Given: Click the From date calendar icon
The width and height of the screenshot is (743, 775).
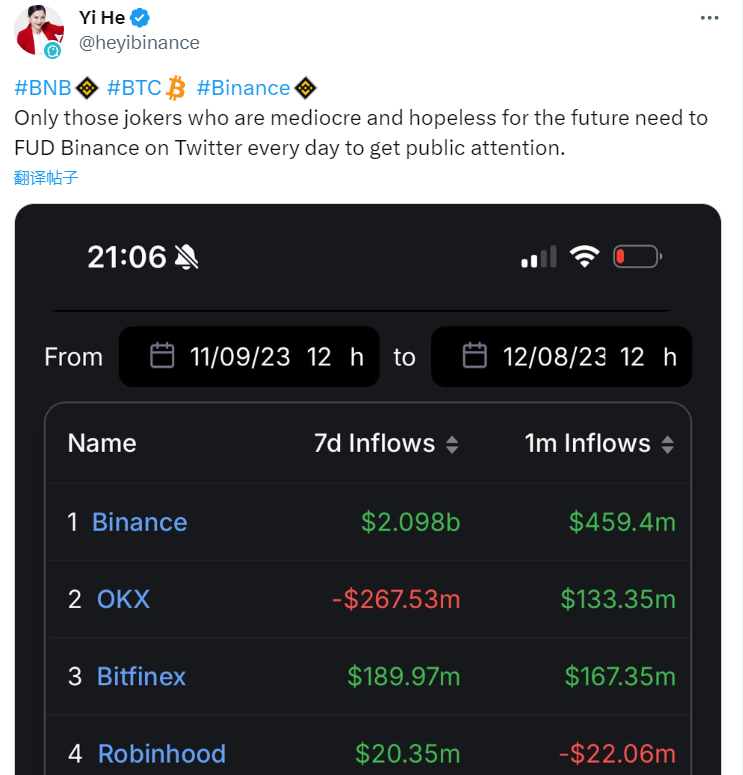Looking at the screenshot, I should pos(162,356).
